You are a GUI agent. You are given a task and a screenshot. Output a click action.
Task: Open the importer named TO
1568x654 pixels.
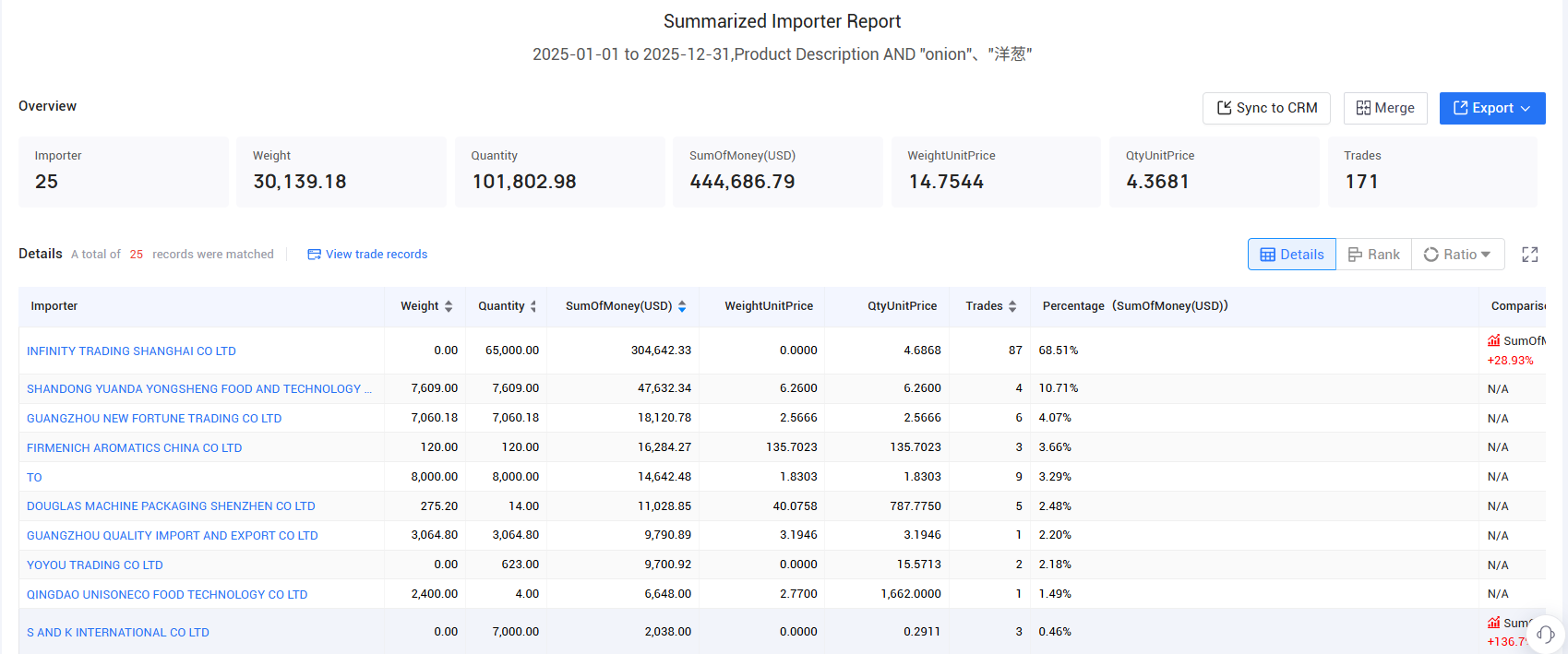coord(34,478)
